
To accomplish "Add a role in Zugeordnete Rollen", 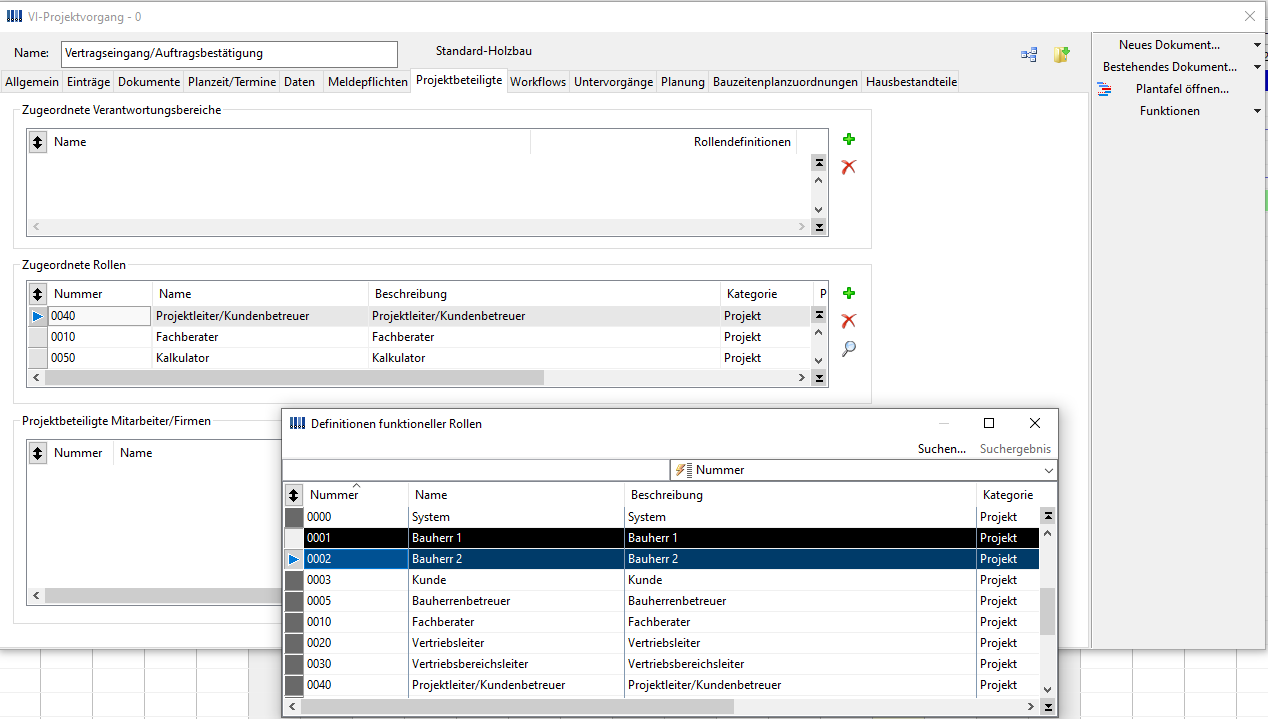I will [849, 294].
